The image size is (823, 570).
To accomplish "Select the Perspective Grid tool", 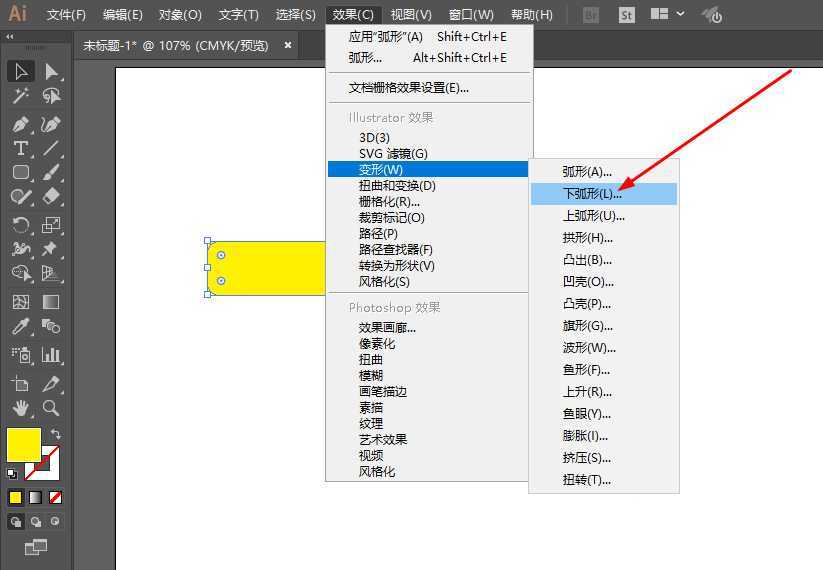I will pyautogui.click(x=51, y=273).
